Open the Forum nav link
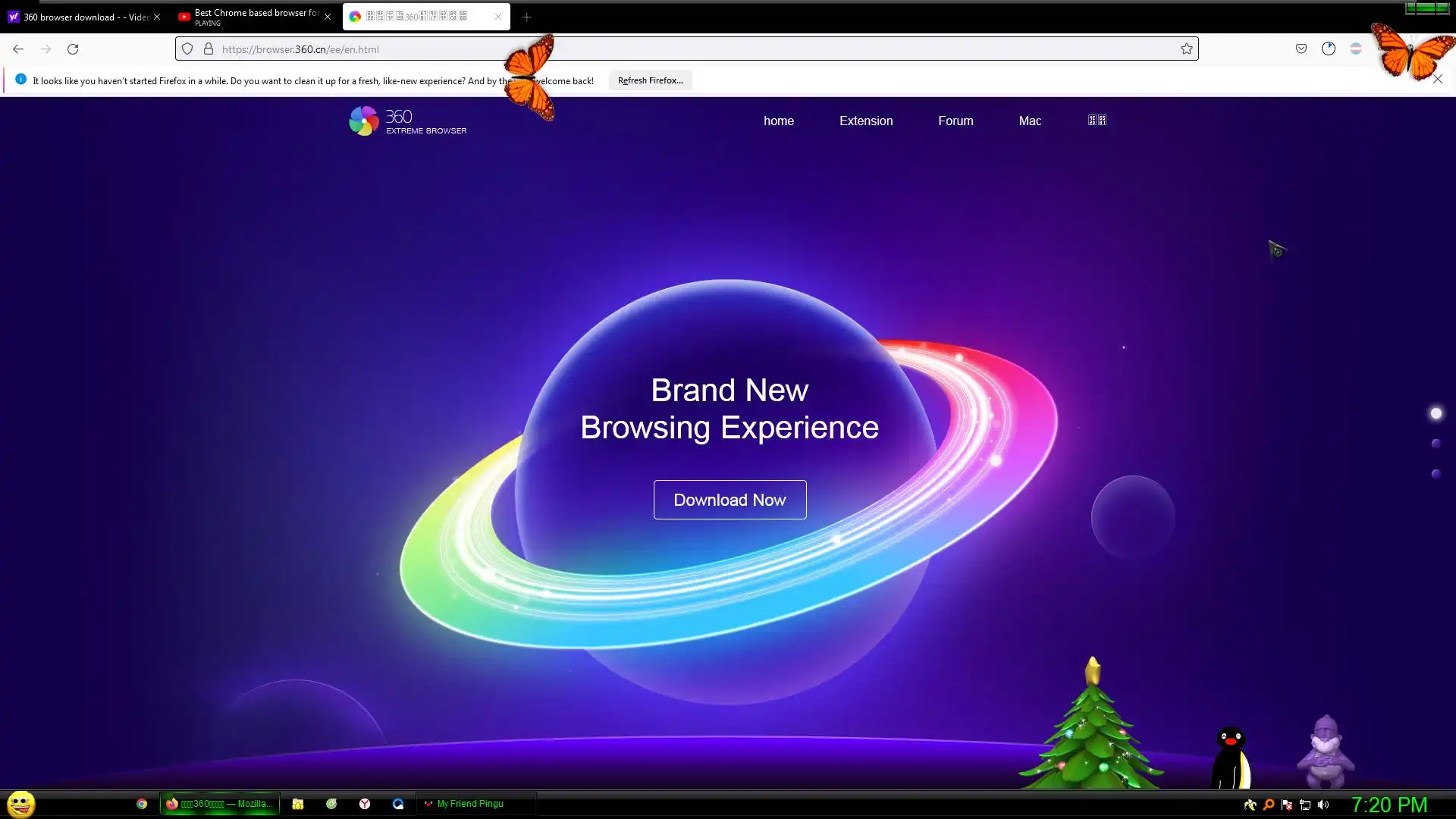 [x=955, y=121]
